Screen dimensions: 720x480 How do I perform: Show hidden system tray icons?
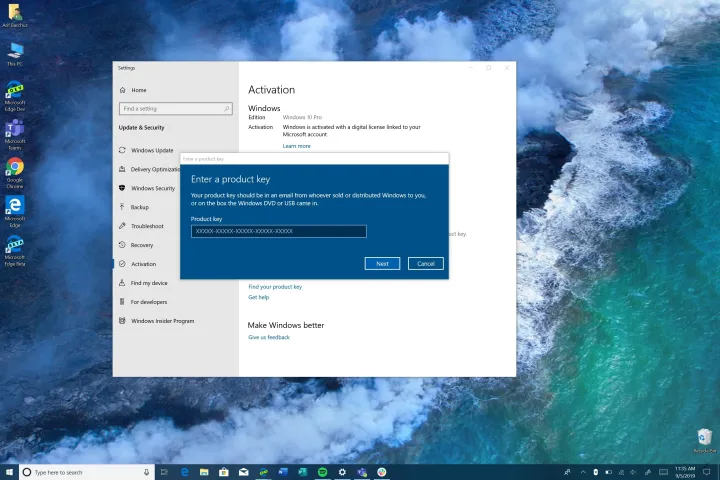[583, 472]
